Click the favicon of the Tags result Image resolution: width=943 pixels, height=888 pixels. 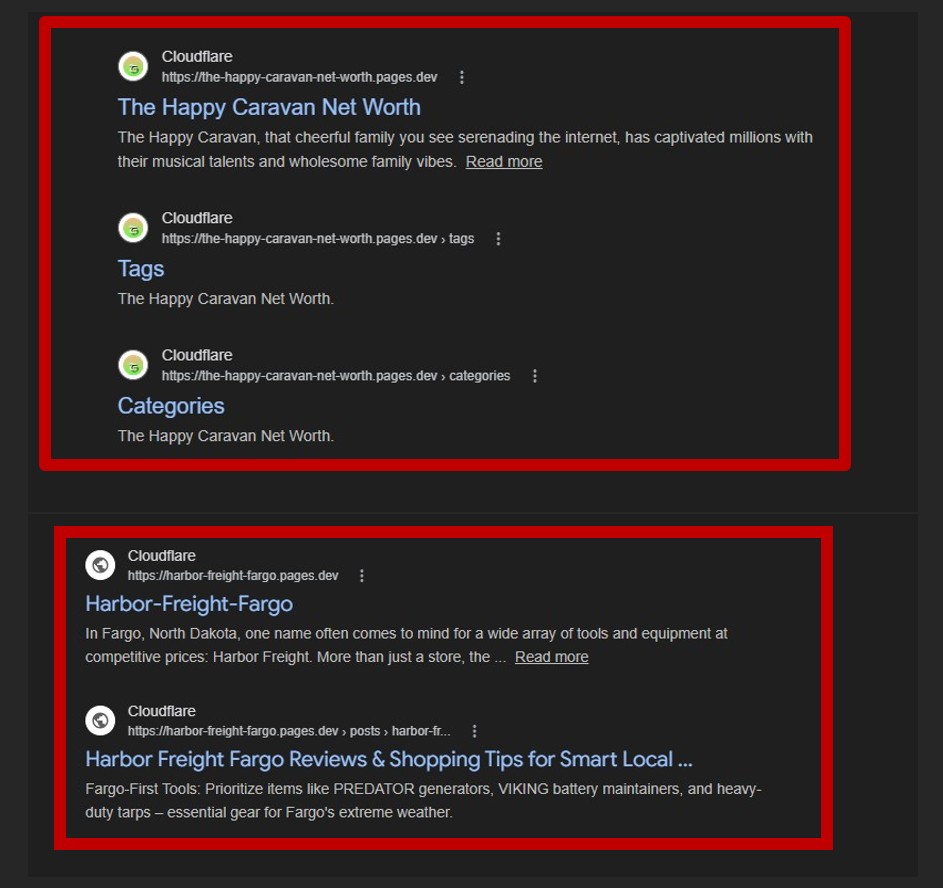pyautogui.click(x=133, y=228)
